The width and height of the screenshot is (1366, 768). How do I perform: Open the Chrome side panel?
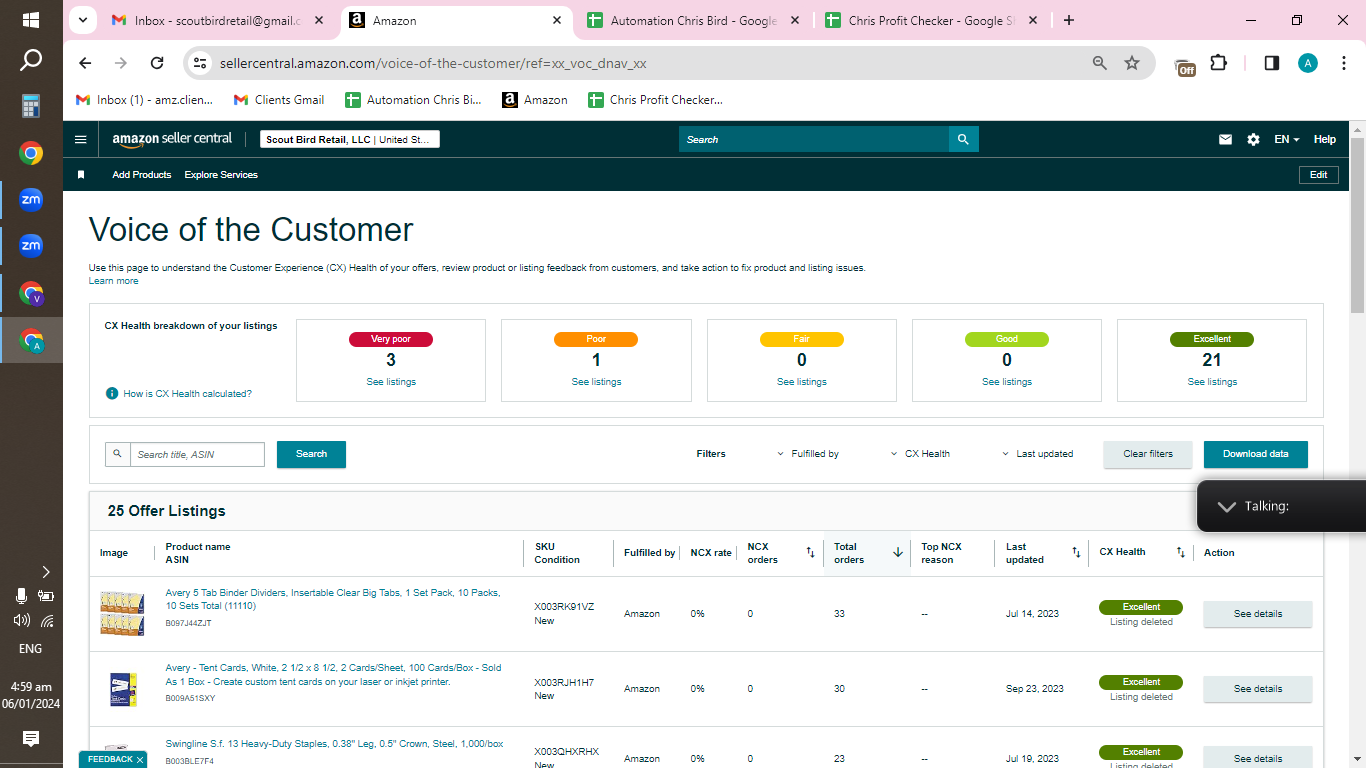click(x=1271, y=63)
